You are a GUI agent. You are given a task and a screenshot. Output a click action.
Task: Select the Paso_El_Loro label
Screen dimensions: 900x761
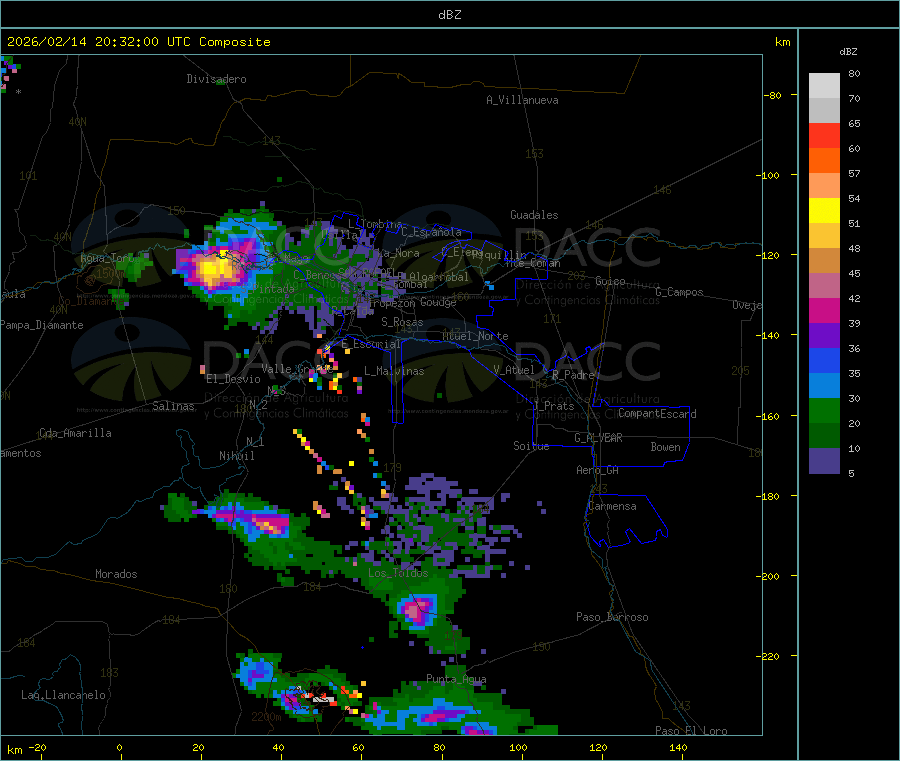pos(692,730)
